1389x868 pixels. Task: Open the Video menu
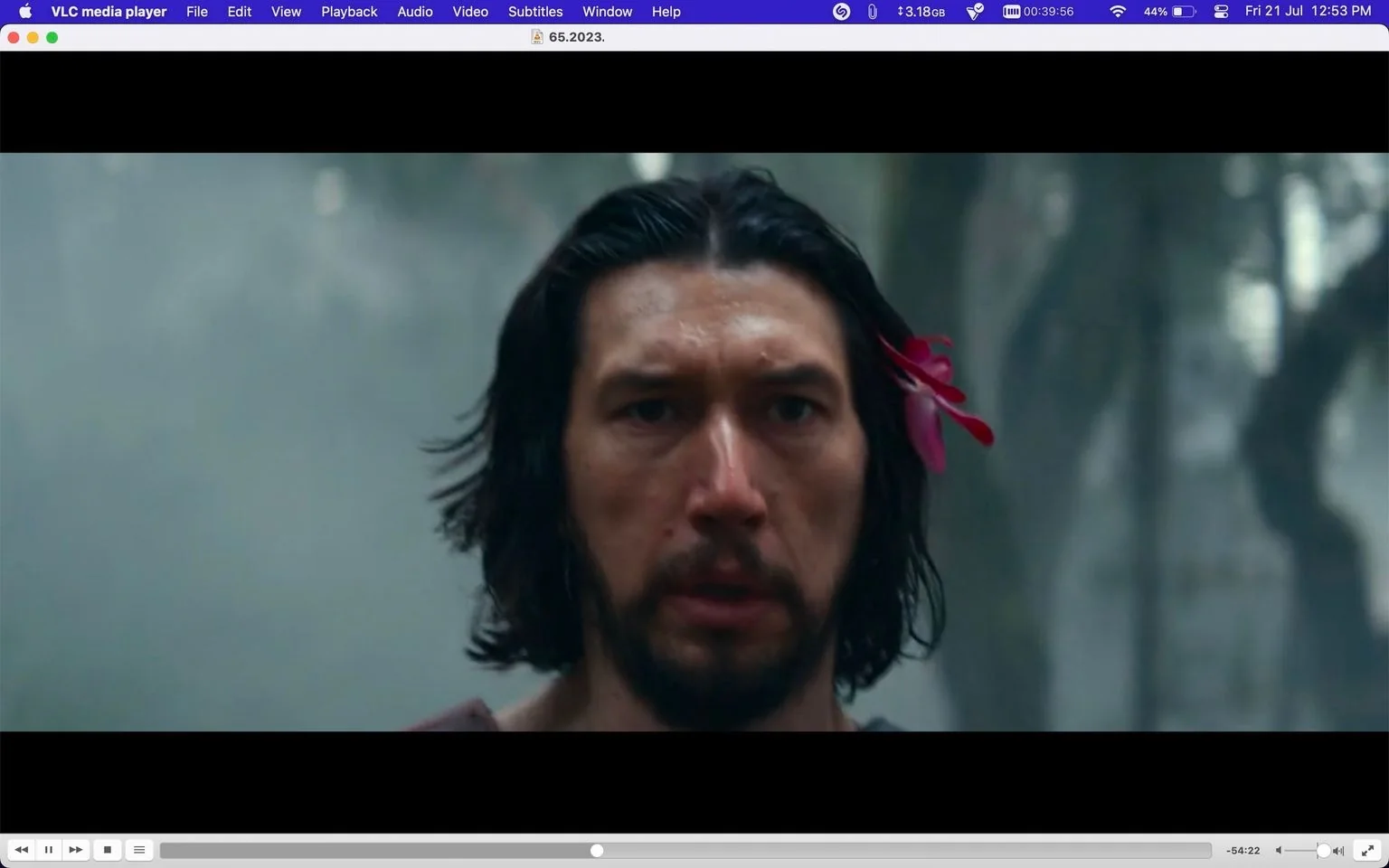click(x=470, y=12)
